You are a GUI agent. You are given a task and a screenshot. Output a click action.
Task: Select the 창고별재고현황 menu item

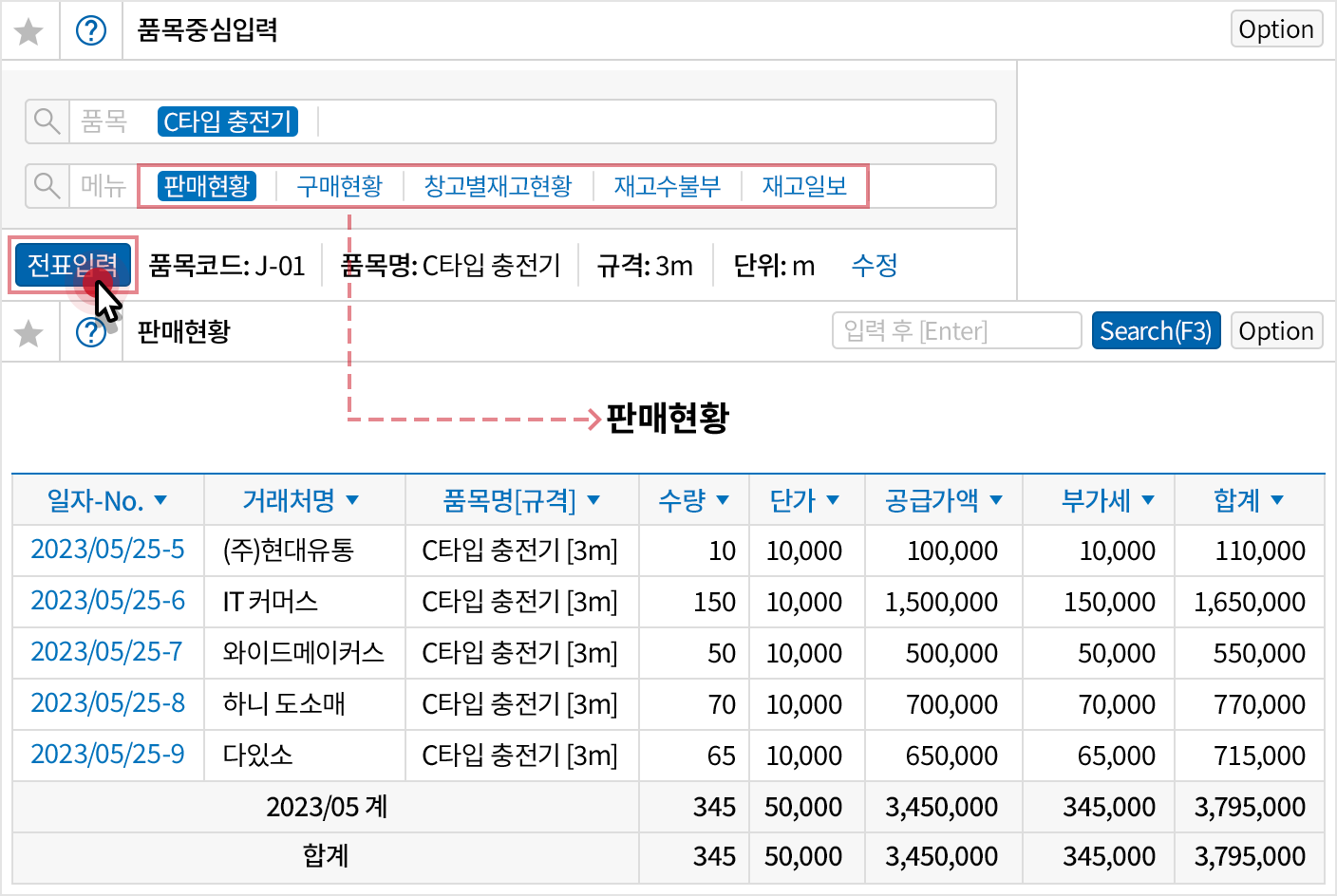[x=497, y=186]
